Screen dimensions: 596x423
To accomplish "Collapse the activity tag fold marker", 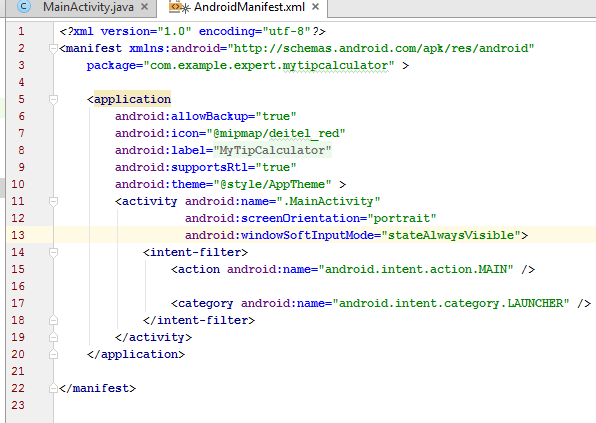I will (53, 201).
